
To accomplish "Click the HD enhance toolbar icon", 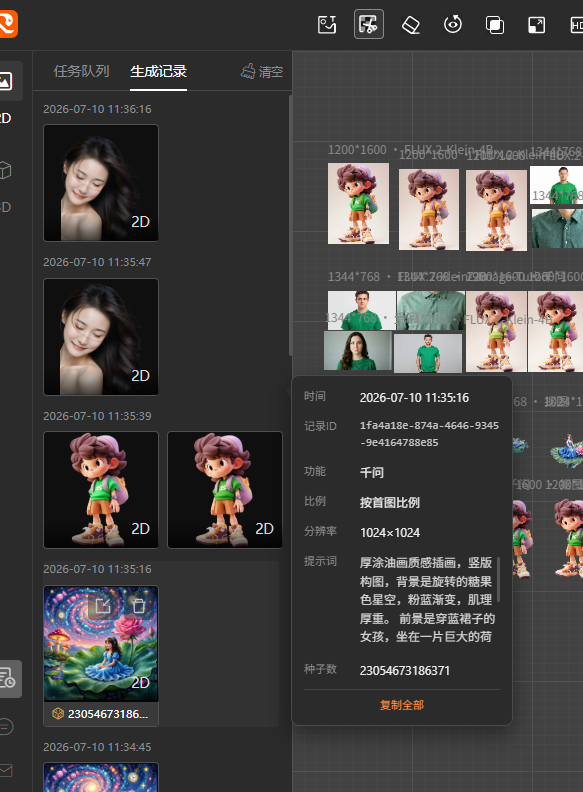I will (576, 24).
